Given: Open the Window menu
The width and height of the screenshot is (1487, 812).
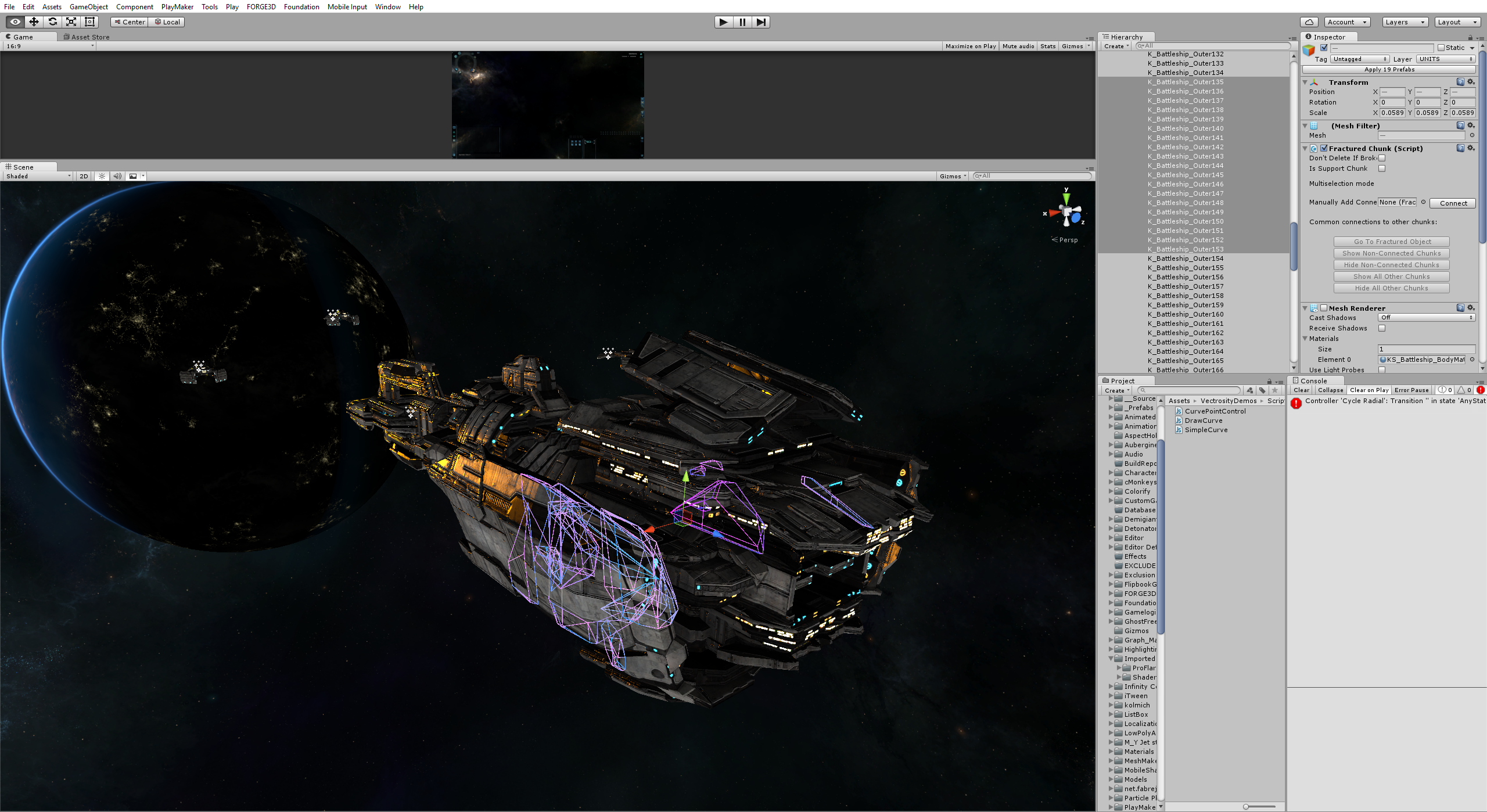Looking at the screenshot, I should (387, 6).
